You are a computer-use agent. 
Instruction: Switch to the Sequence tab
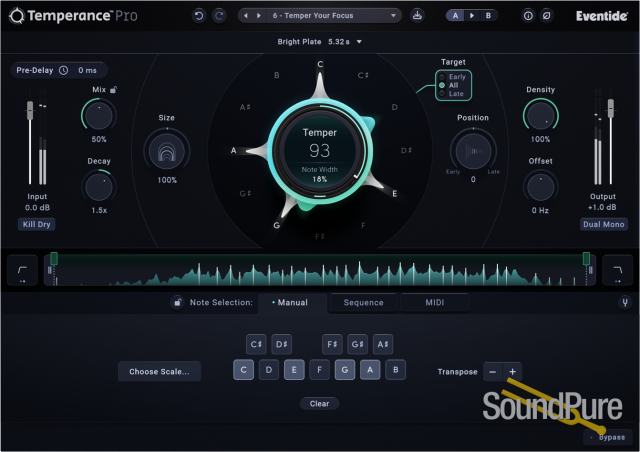(363, 303)
